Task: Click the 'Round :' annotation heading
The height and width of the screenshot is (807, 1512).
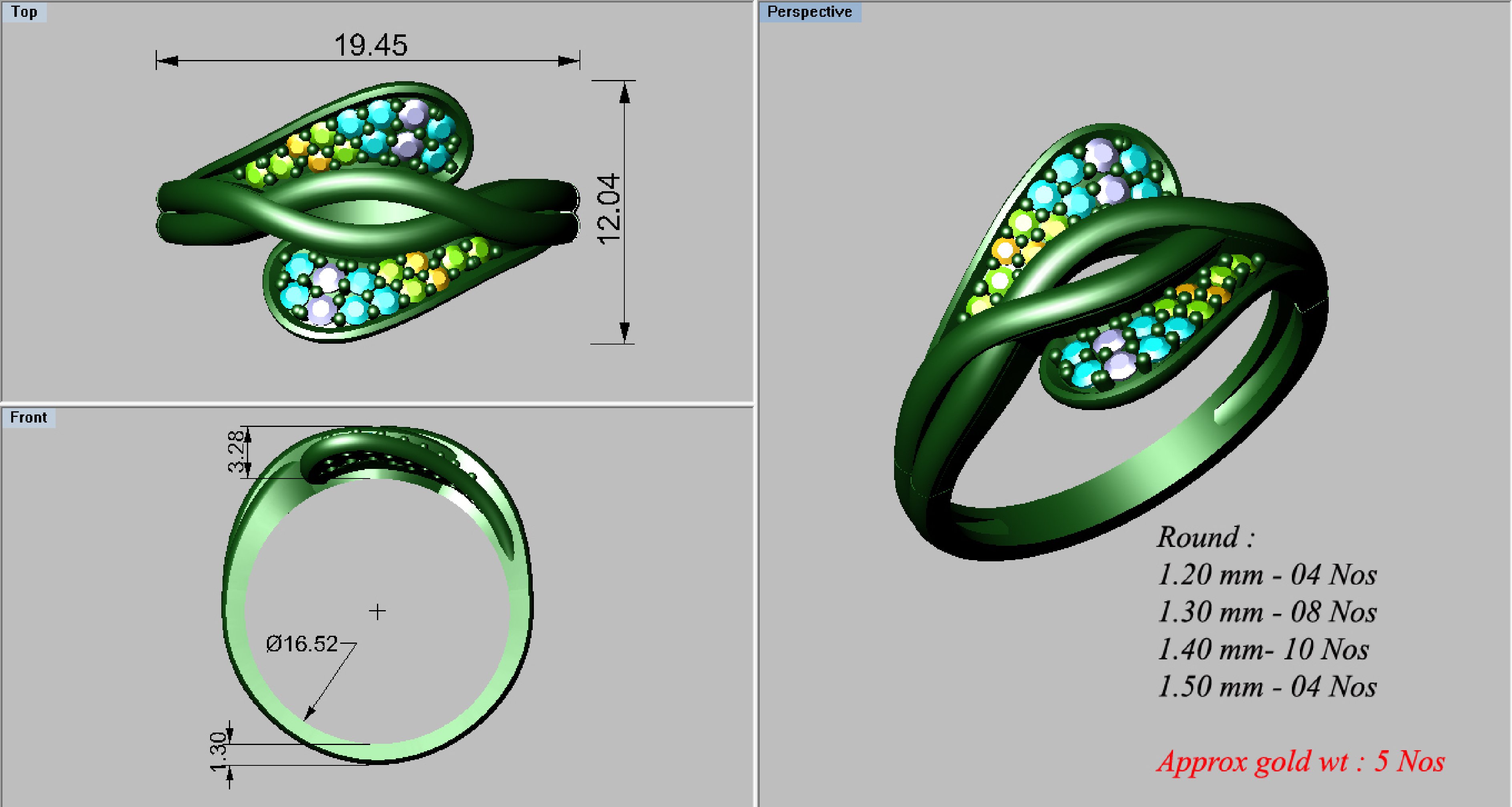Action: coord(1206,537)
